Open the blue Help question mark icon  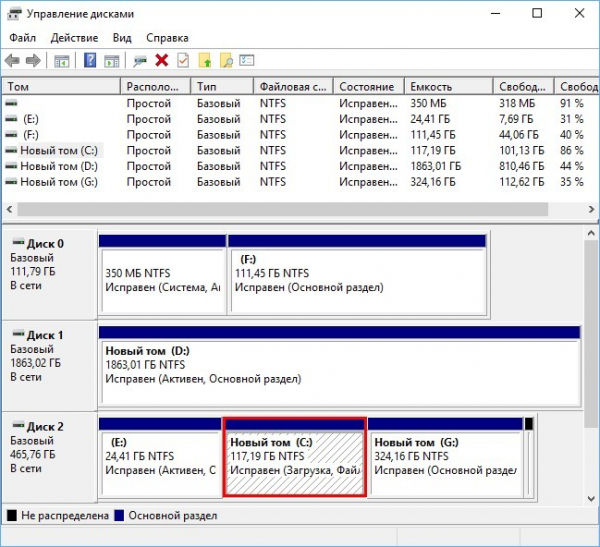[x=90, y=60]
